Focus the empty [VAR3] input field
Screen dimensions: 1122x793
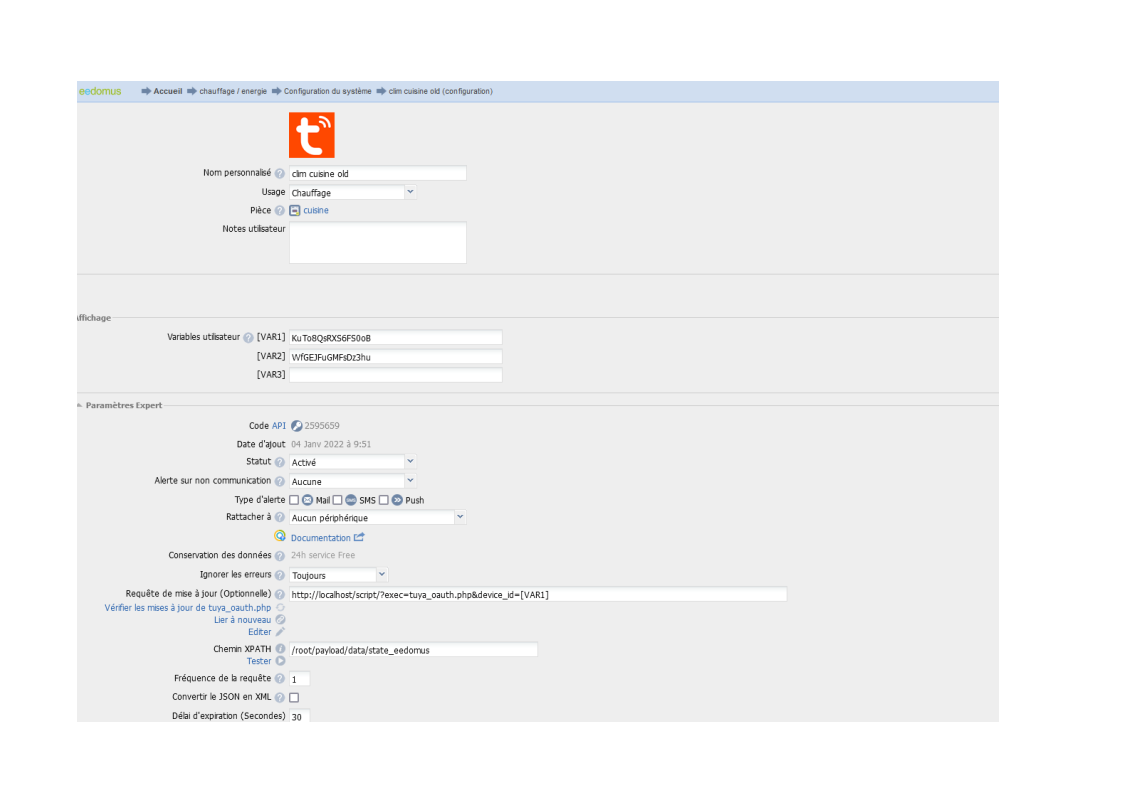point(396,375)
